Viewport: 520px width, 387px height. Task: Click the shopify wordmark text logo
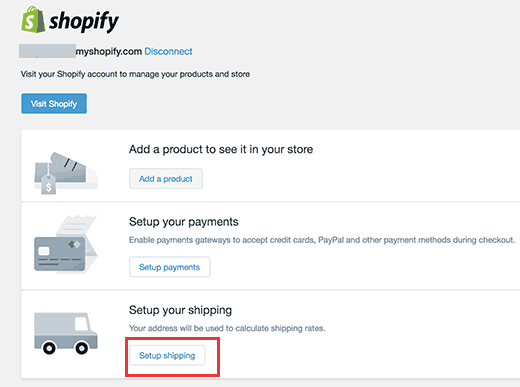(84, 22)
